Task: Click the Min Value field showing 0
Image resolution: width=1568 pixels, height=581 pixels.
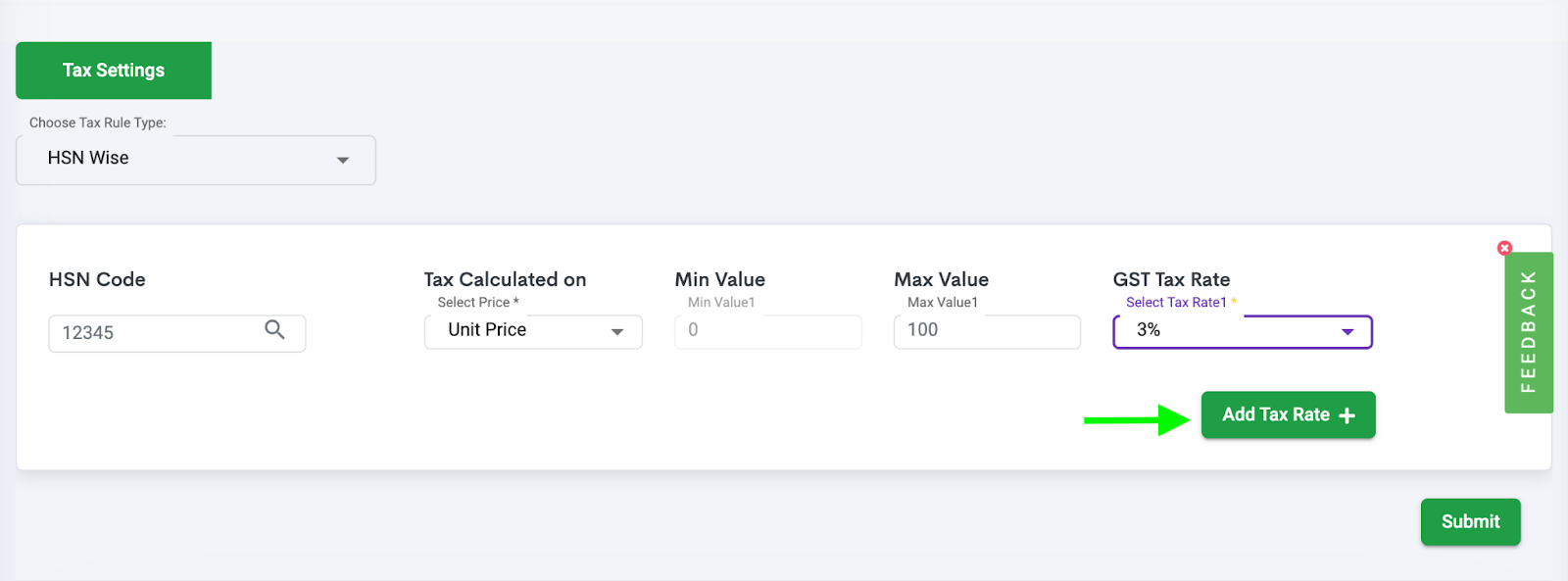Action: (x=768, y=331)
